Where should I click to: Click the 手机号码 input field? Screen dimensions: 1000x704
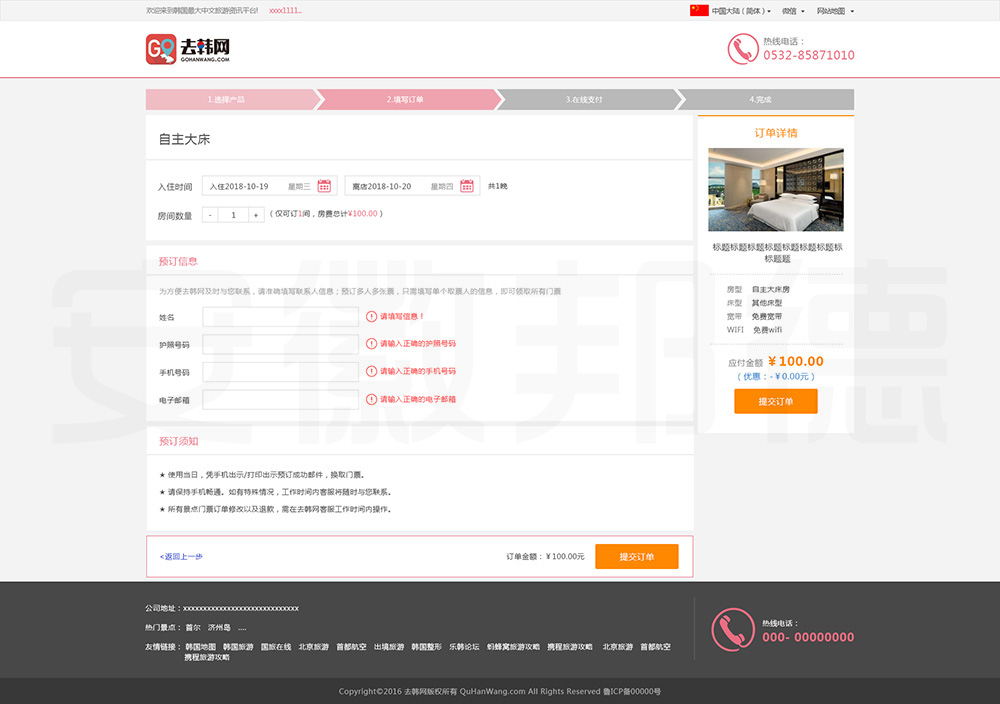(x=280, y=372)
